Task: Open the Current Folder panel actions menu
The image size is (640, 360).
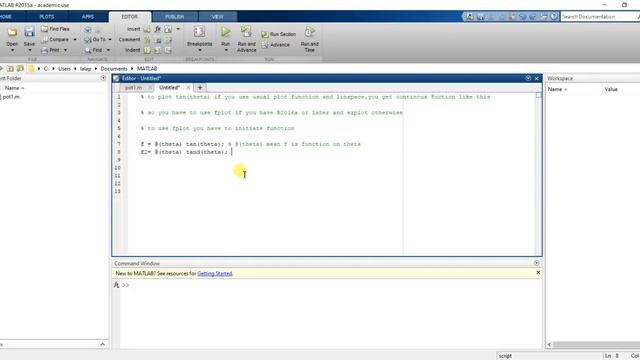Action: point(103,78)
